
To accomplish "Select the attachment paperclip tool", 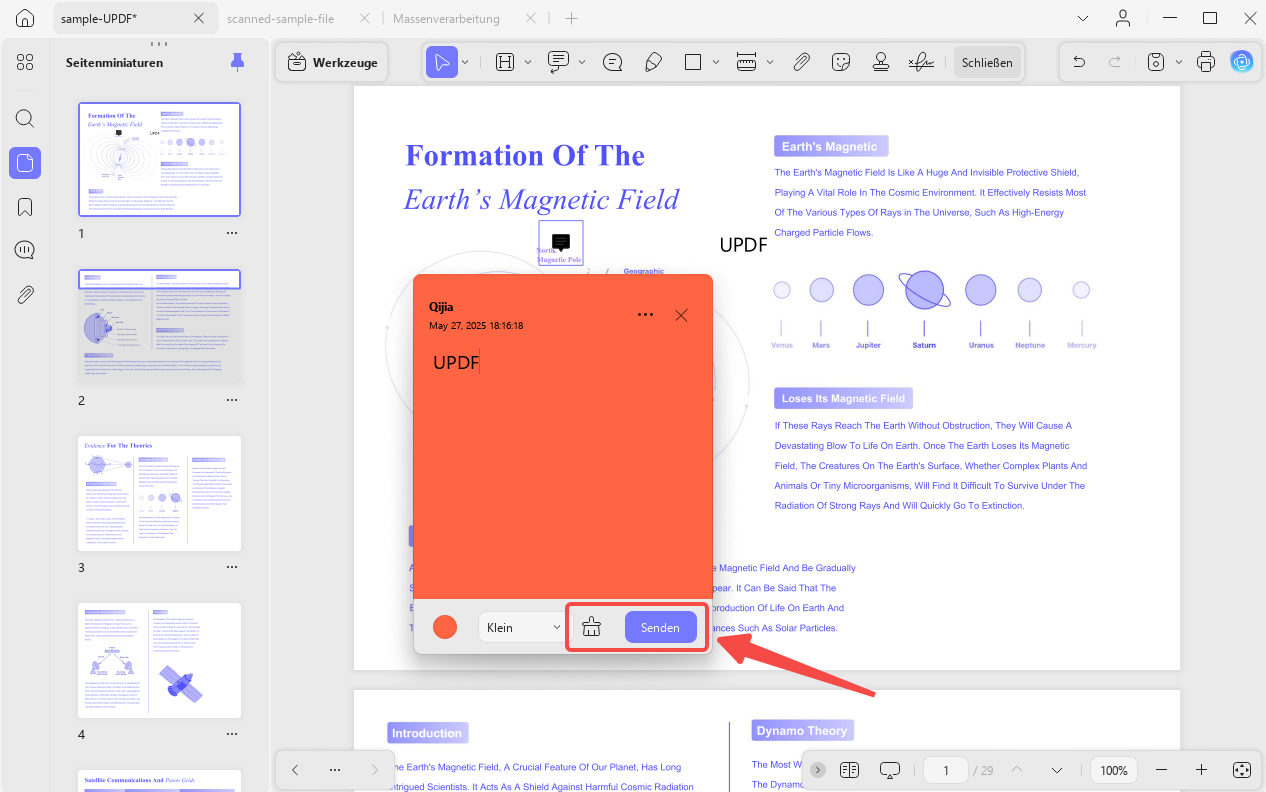I will (801, 62).
